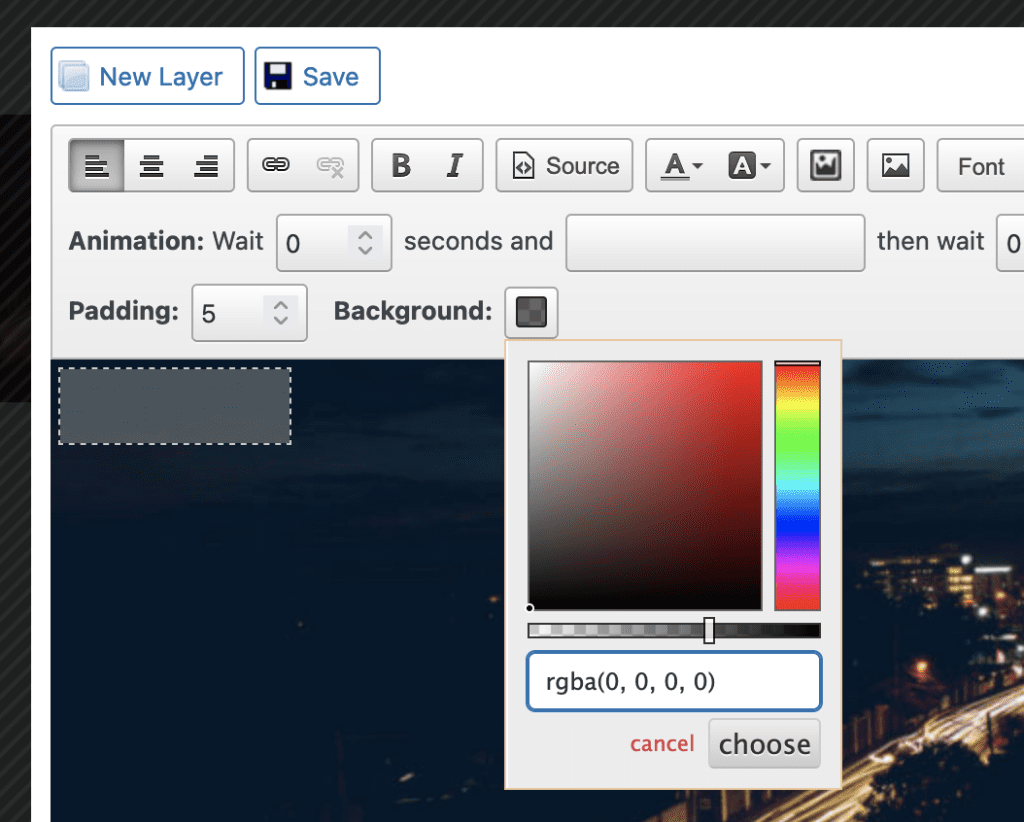This screenshot has width=1024, height=822.
Task: Click the opacity slider handle
Action: pyautogui.click(x=709, y=630)
